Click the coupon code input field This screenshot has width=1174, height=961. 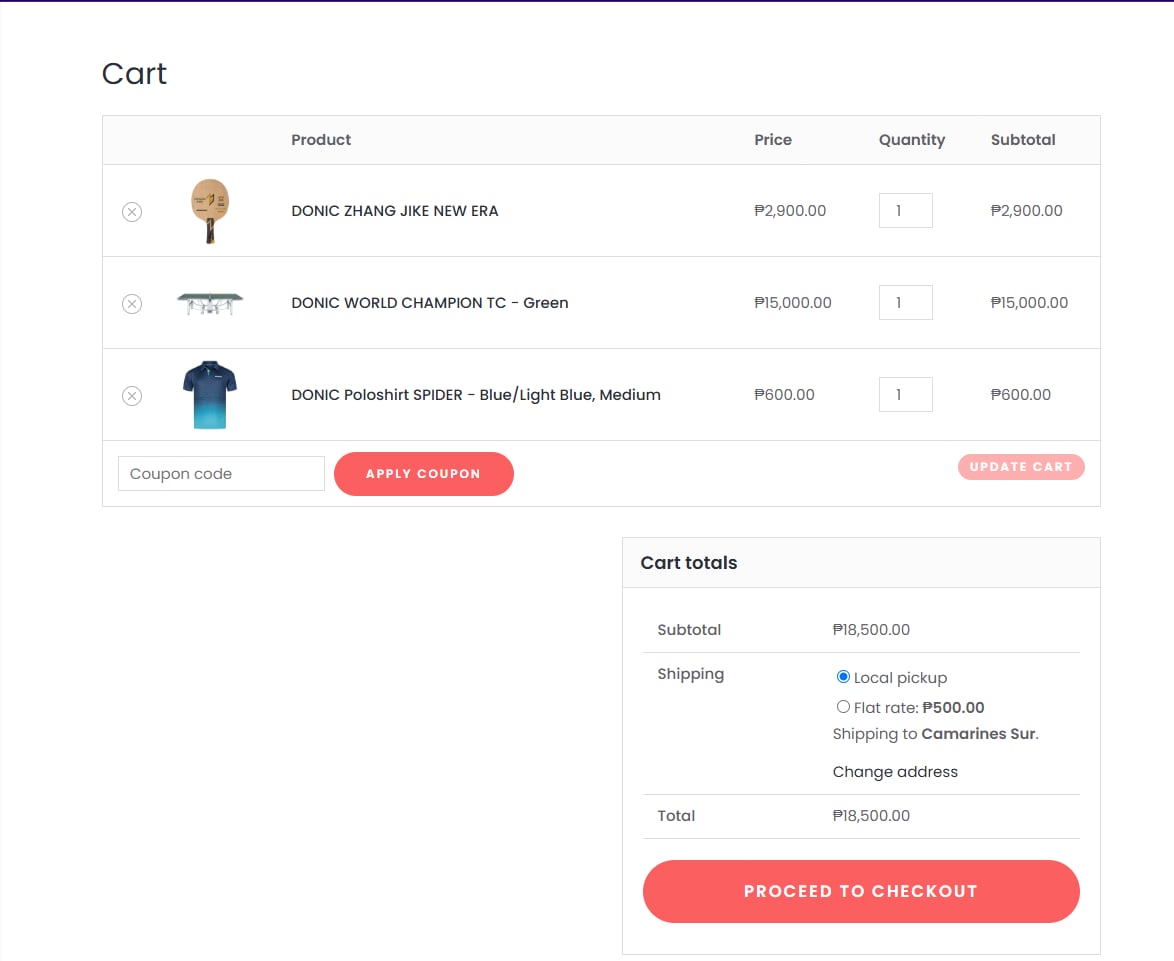pos(220,473)
